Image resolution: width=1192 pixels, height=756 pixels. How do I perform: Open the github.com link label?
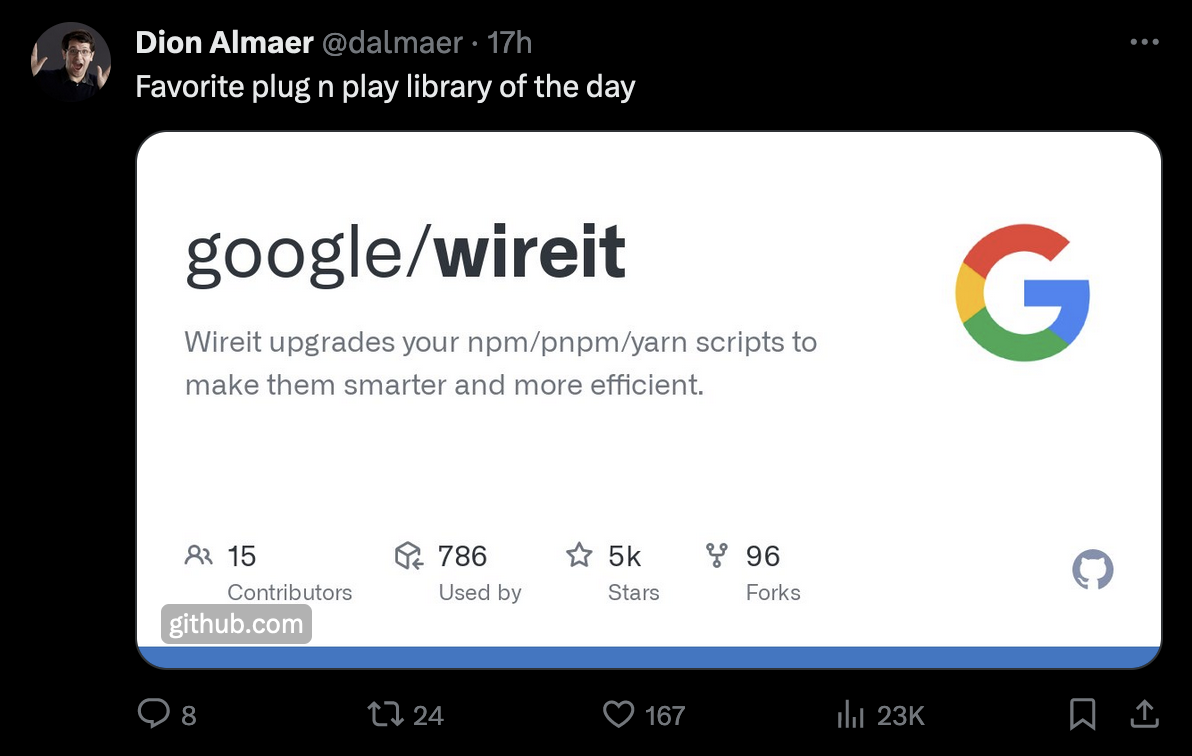(236, 623)
